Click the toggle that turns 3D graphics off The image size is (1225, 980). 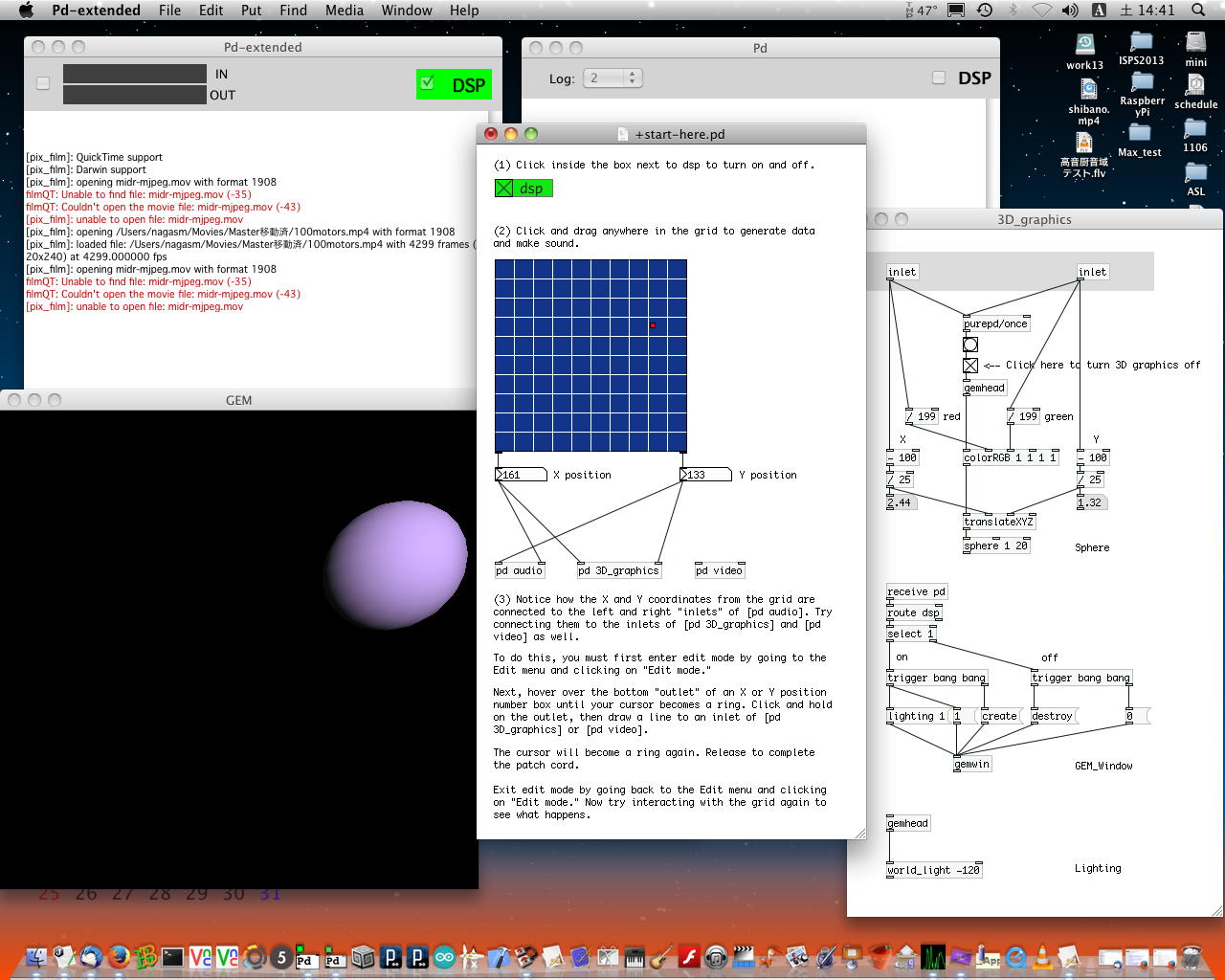click(970, 366)
